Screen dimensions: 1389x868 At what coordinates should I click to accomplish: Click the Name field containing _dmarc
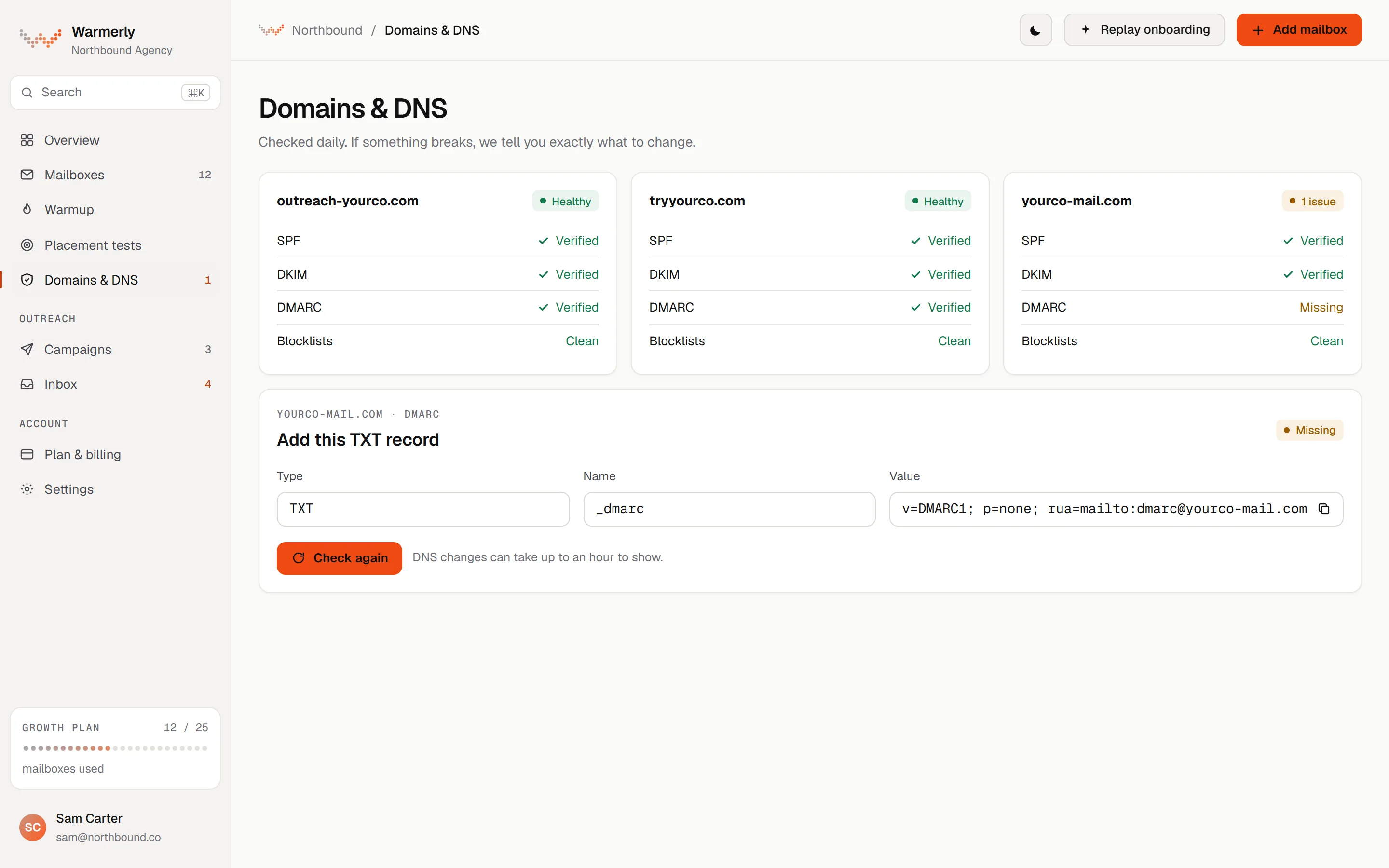pos(729,509)
